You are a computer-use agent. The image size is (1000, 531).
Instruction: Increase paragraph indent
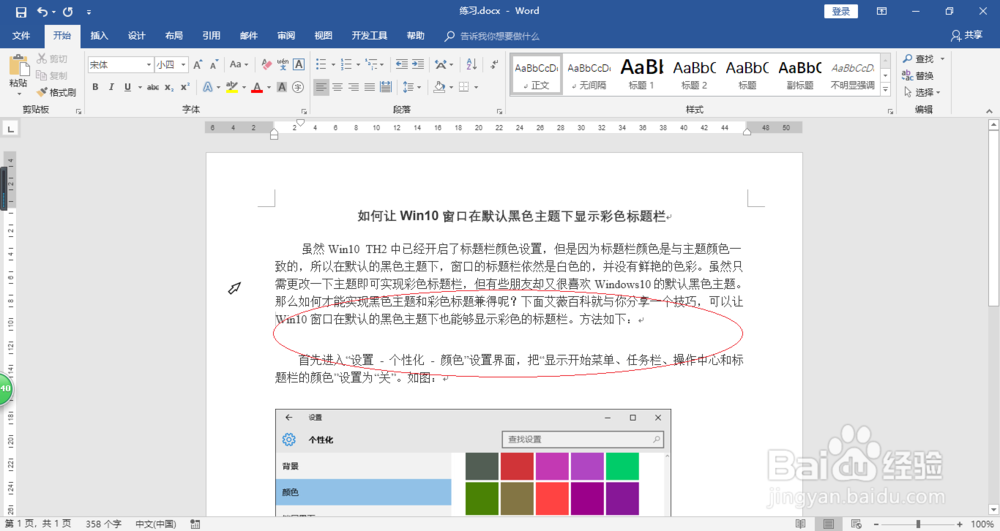(418, 64)
